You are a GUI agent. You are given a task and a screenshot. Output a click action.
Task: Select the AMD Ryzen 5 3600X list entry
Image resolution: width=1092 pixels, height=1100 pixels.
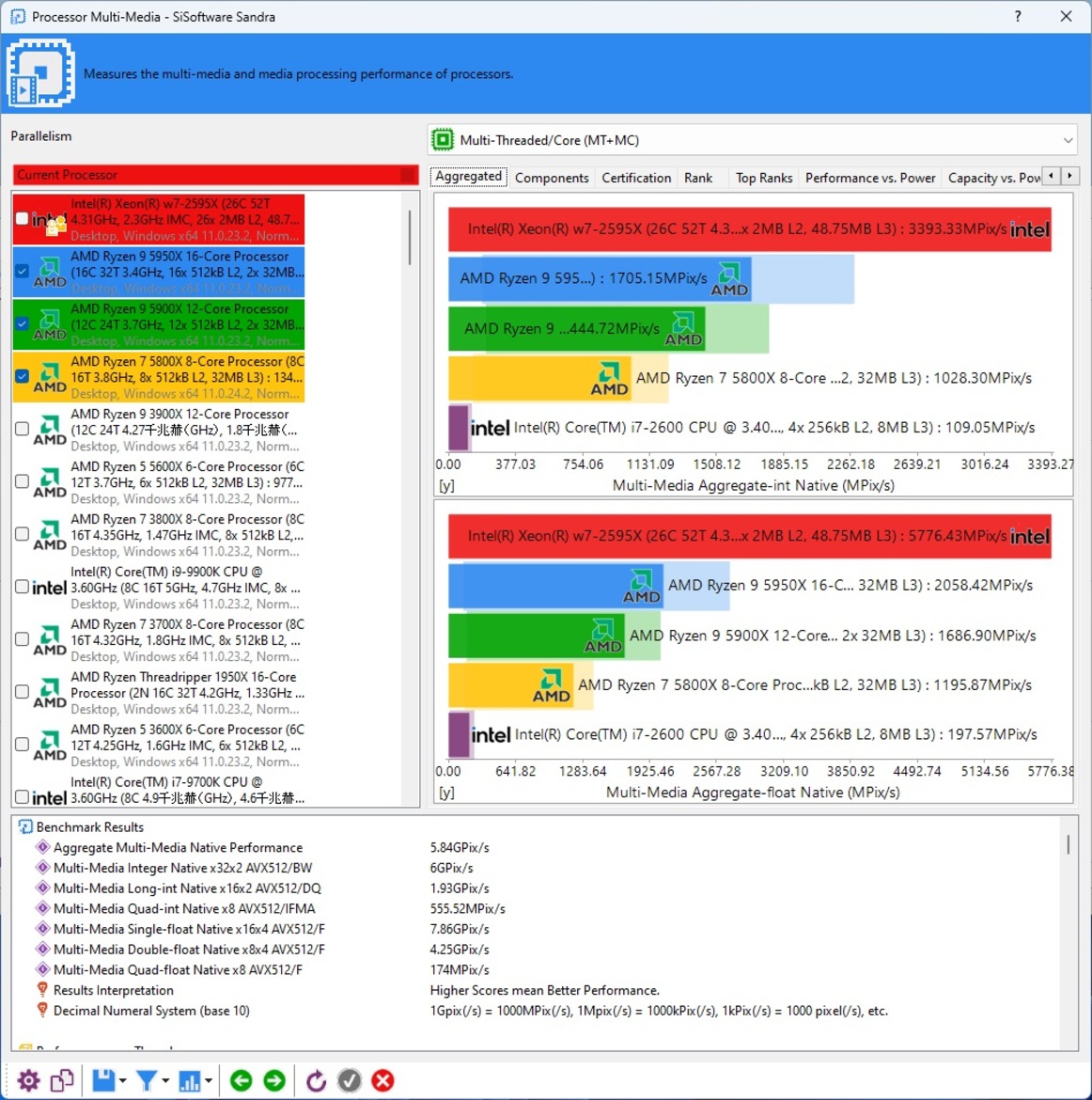159,745
